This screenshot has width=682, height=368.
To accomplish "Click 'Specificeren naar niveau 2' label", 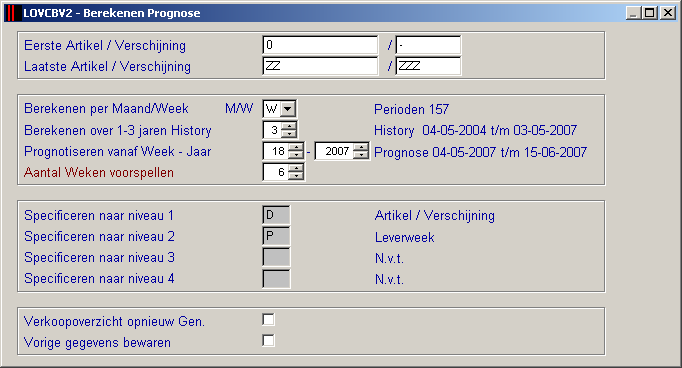I will pos(99,237).
